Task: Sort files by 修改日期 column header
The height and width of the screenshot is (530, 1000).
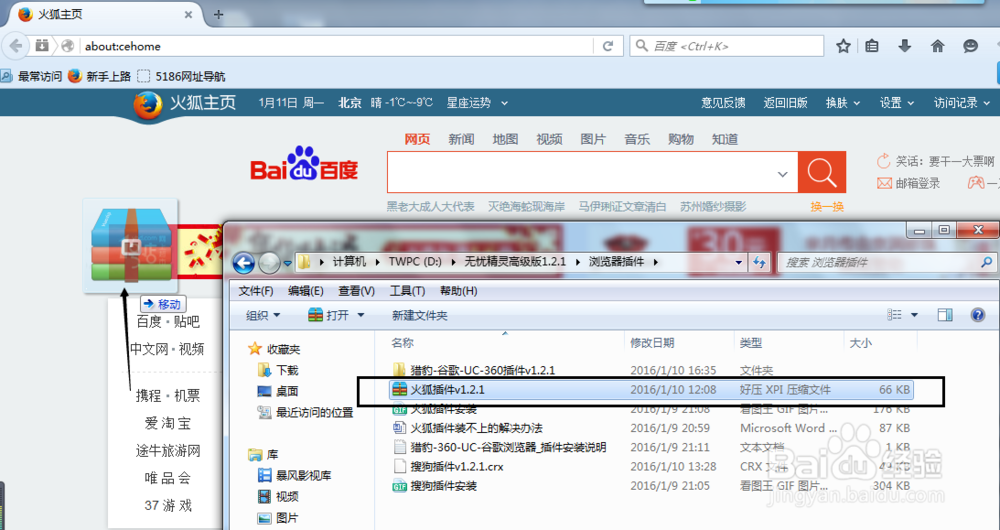Action: [652, 343]
